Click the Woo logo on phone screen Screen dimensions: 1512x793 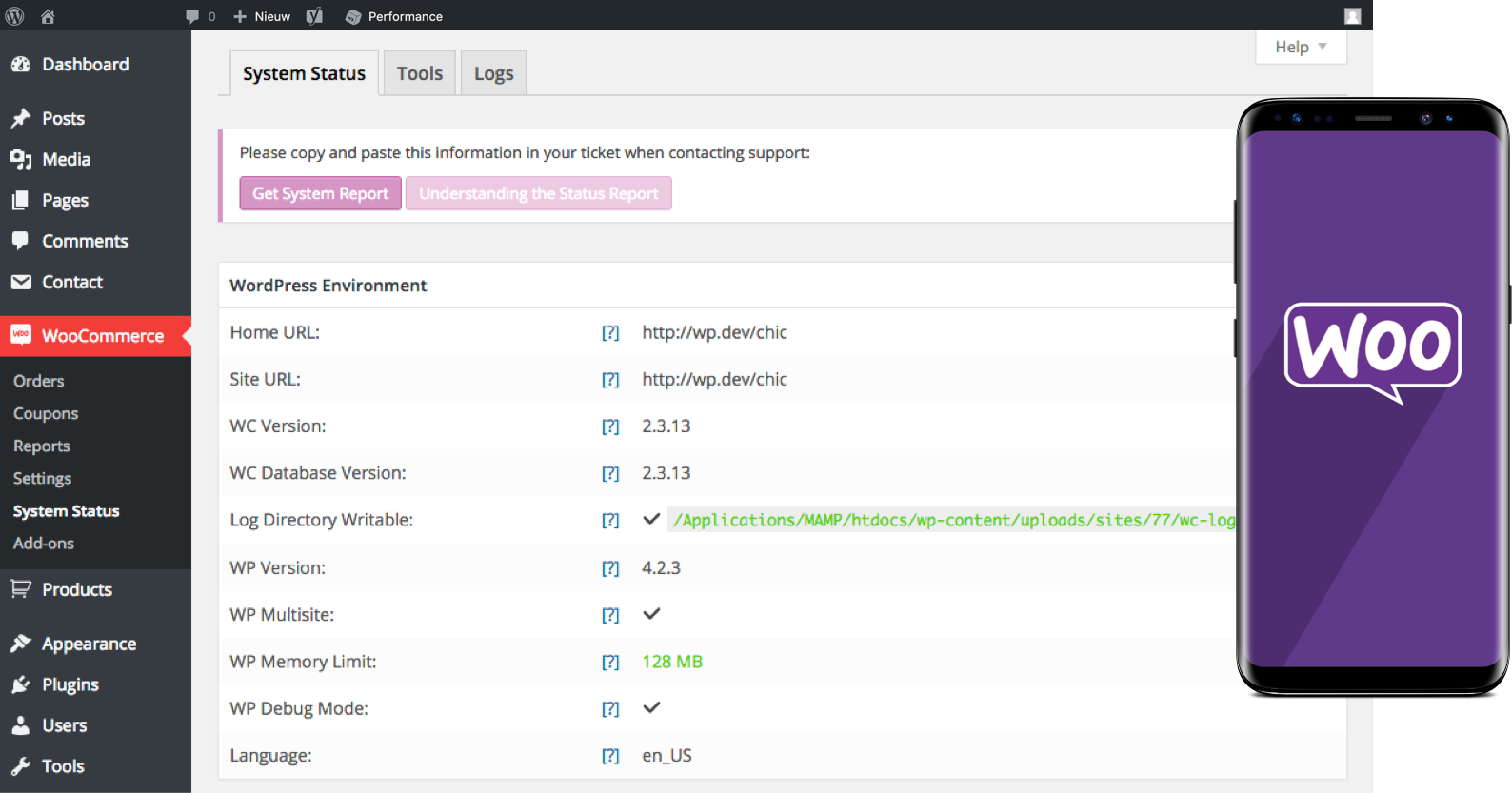(x=1373, y=352)
